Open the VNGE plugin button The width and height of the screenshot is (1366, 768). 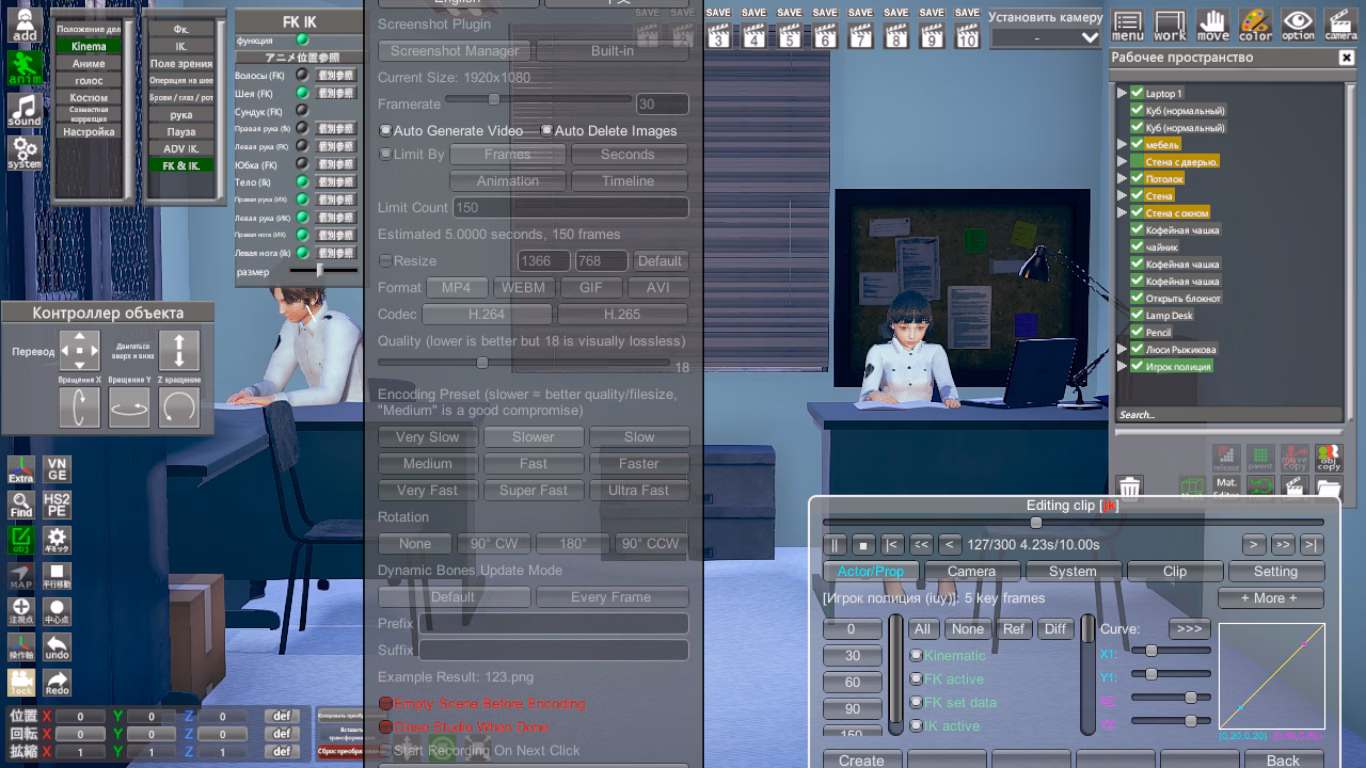coord(57,470)
